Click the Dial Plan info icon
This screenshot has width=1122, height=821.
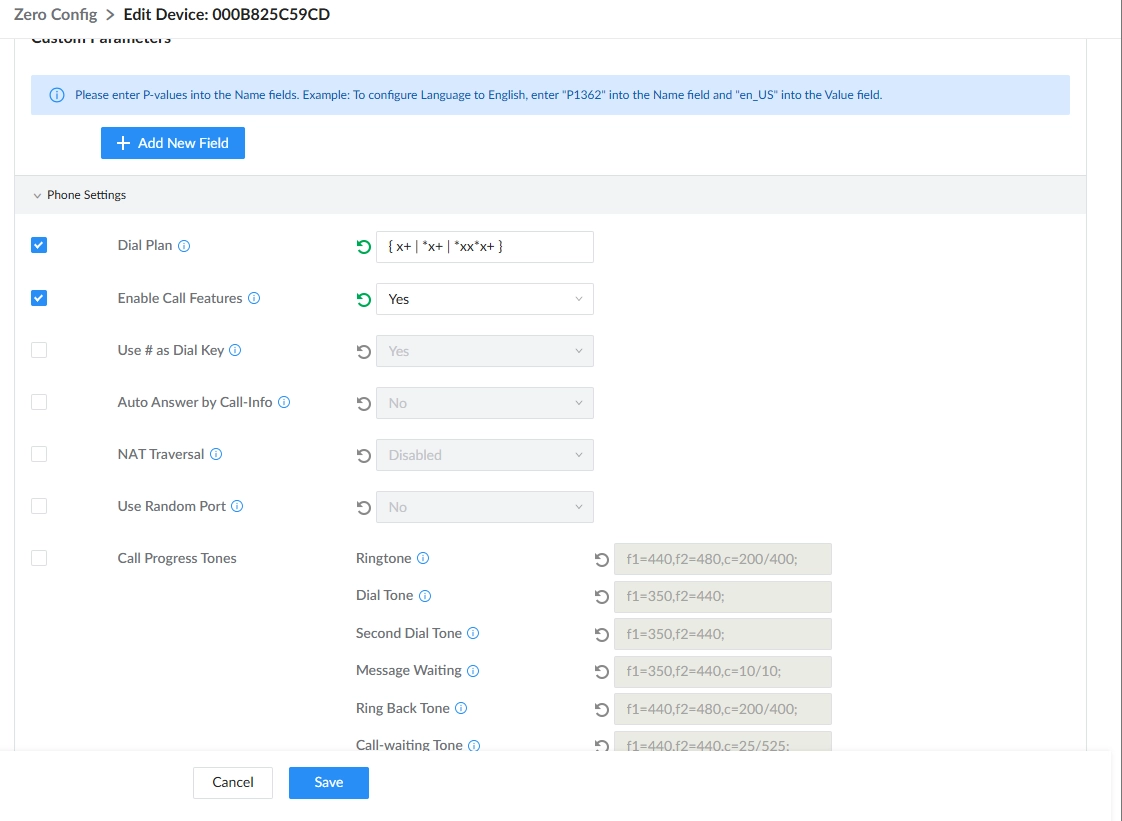tap(184, 246)
